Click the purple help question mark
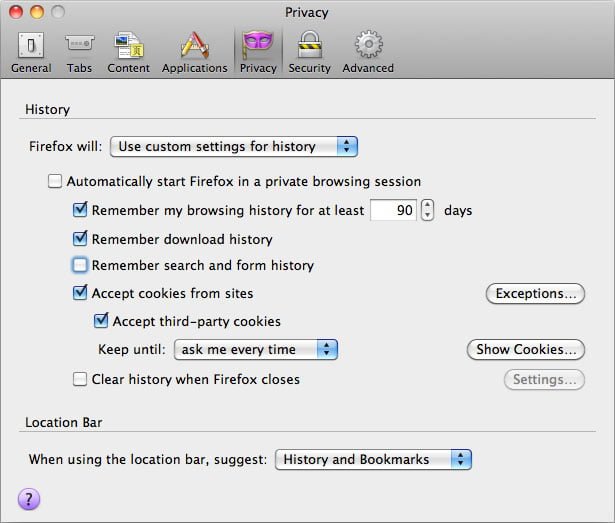 coord(29,500)
